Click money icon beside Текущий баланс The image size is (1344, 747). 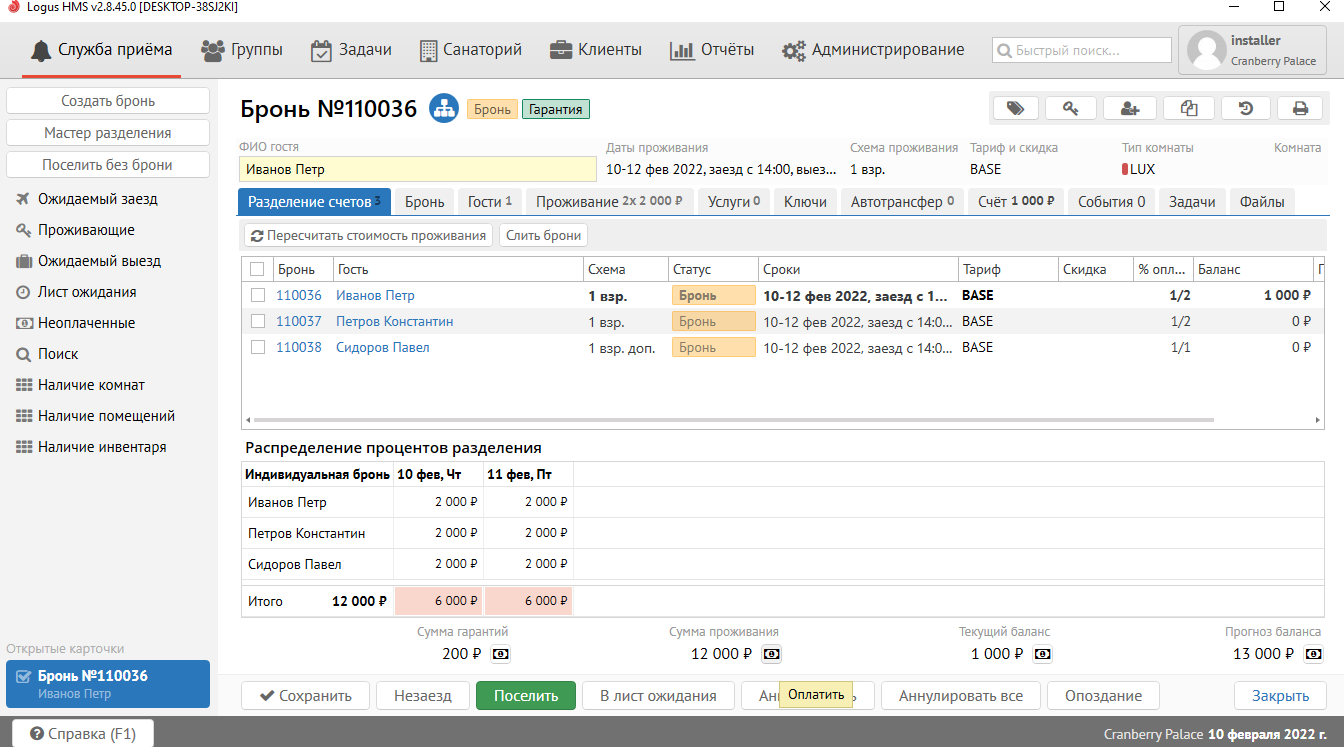click(1042, 654)
